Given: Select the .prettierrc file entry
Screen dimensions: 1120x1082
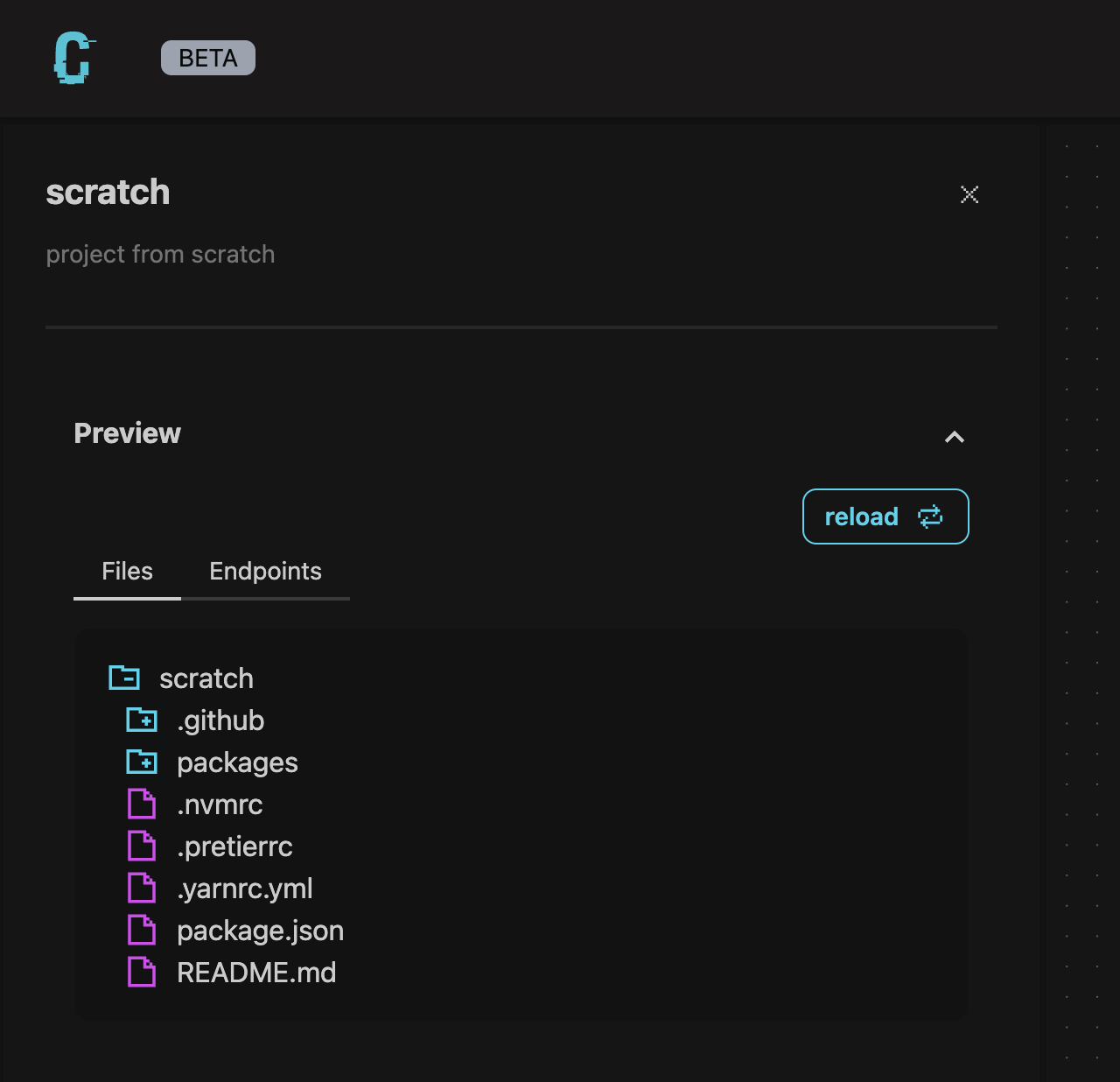Looking at the screenshot, I should tap(234, 846).
